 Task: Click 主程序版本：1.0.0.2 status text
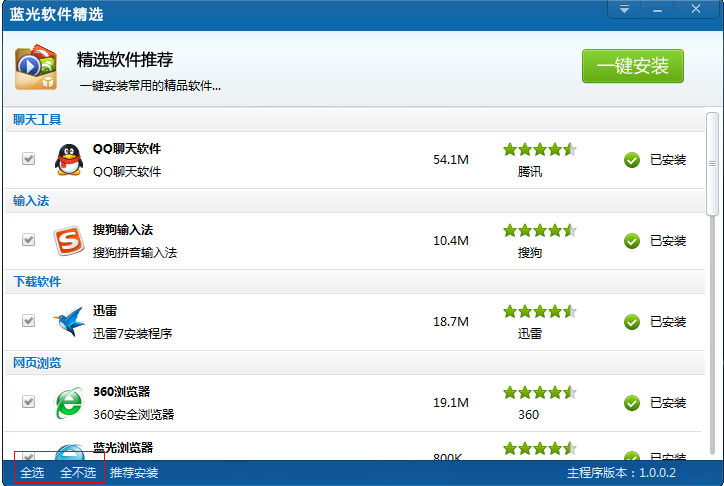(621, 473)
